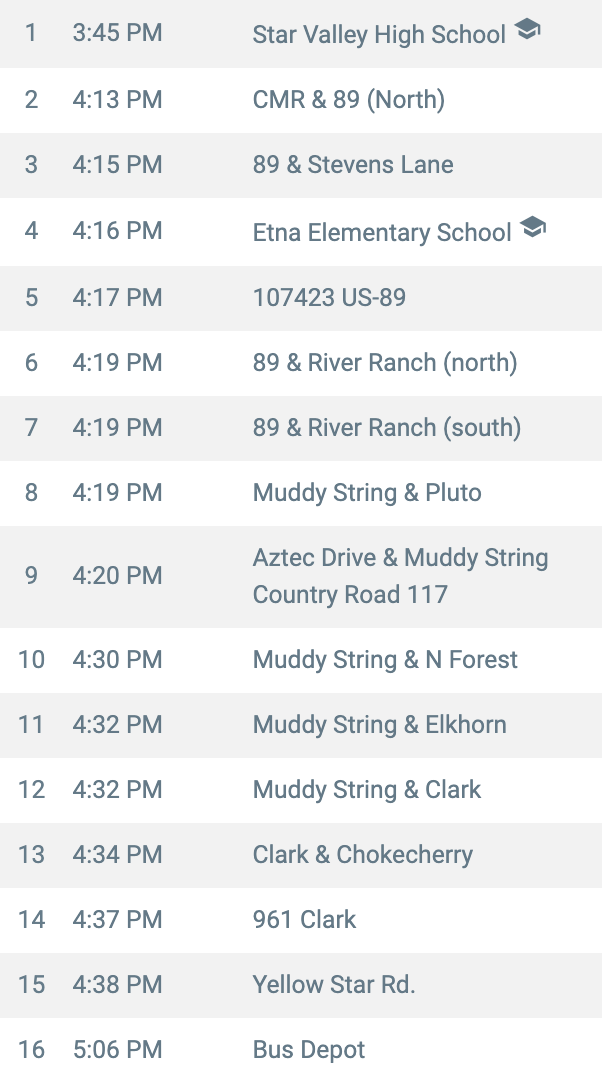This screenshot has width=602, height=1092.
Task: Click the school icon next to Etna Elementary School
Action: click(533, 228)
